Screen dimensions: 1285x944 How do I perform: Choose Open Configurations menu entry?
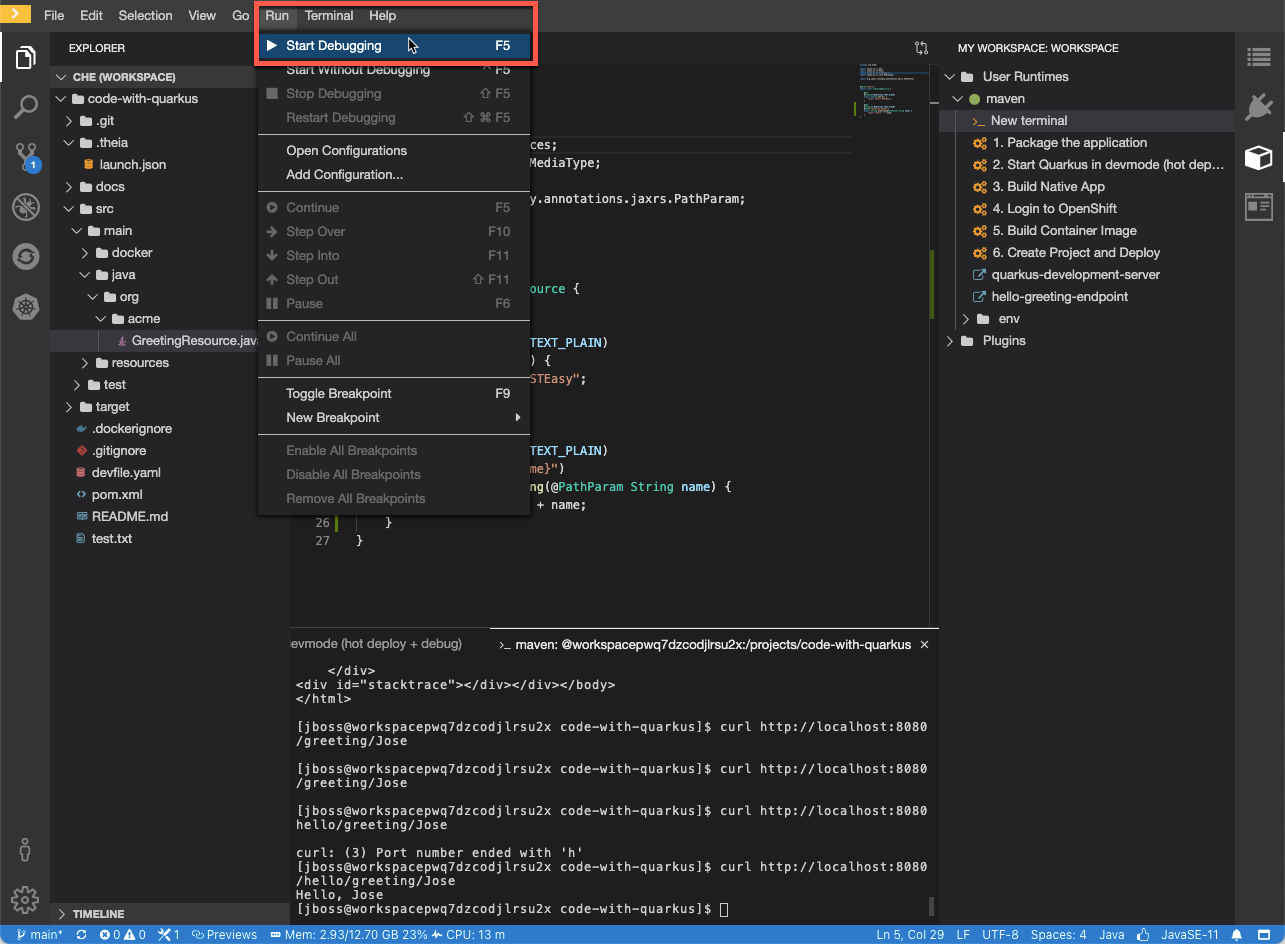393,151
